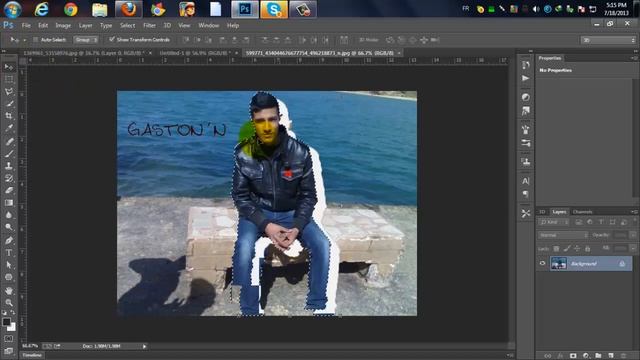Open the Actions panel play icon
Viewport: 640px width, 360px height.
526,78
